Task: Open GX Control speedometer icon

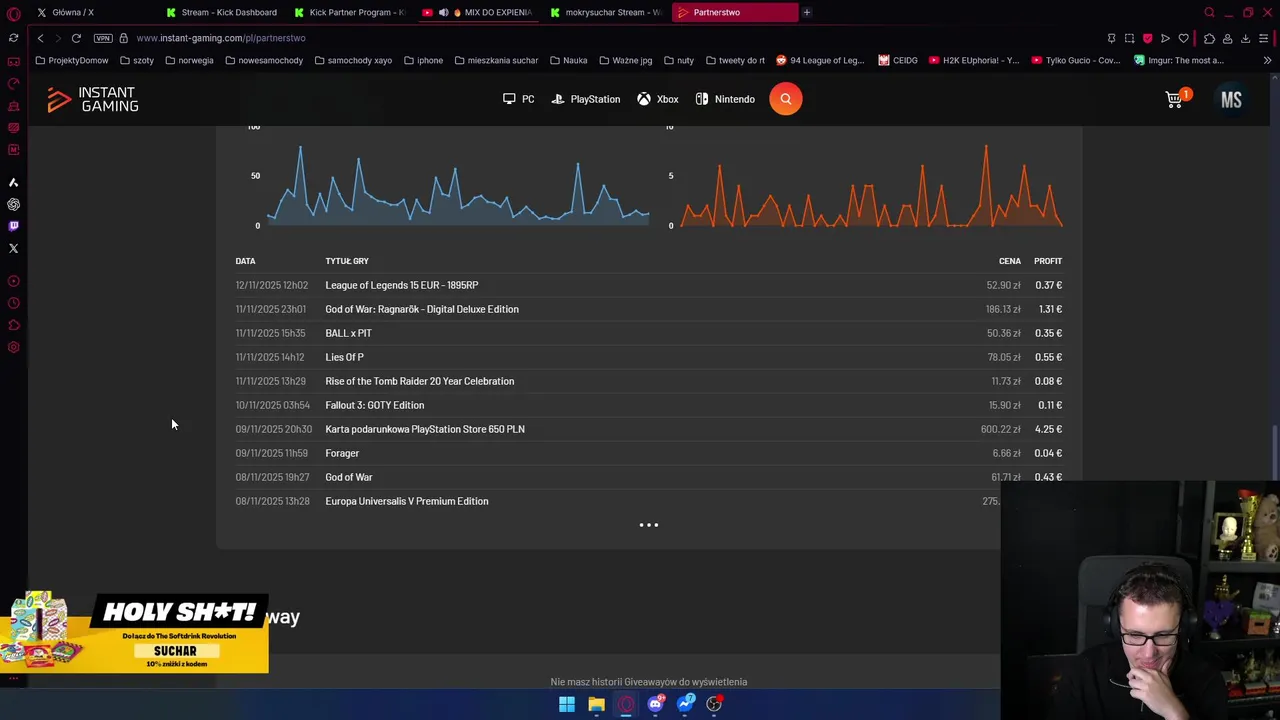Action: click(13, 84)
